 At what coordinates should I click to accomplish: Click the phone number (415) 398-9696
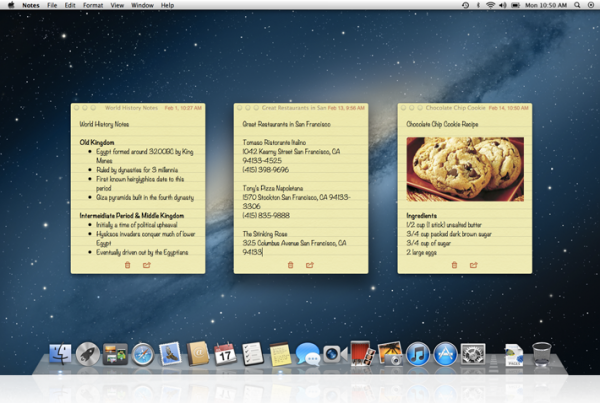266,170
